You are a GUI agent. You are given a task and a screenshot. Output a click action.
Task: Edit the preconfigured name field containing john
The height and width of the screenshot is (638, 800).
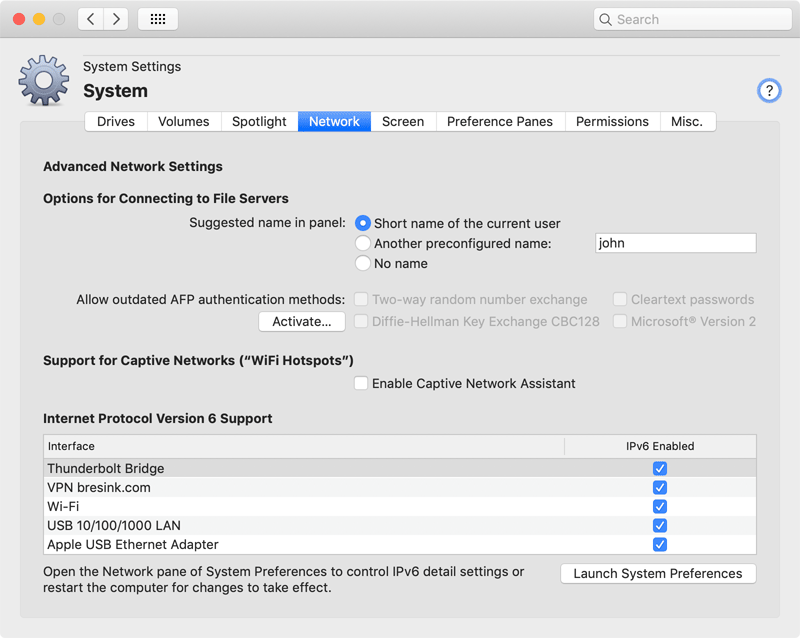[x=676, y=243]
